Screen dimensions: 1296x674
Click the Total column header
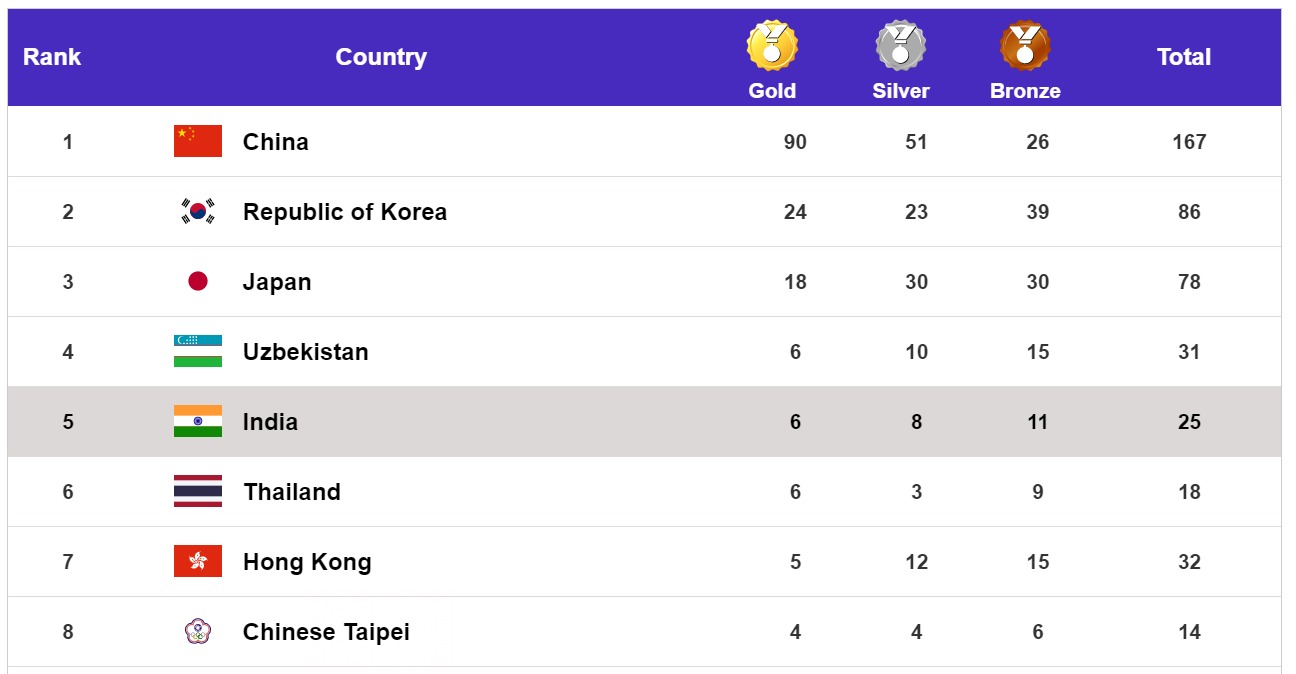[x=1184, y=57]
